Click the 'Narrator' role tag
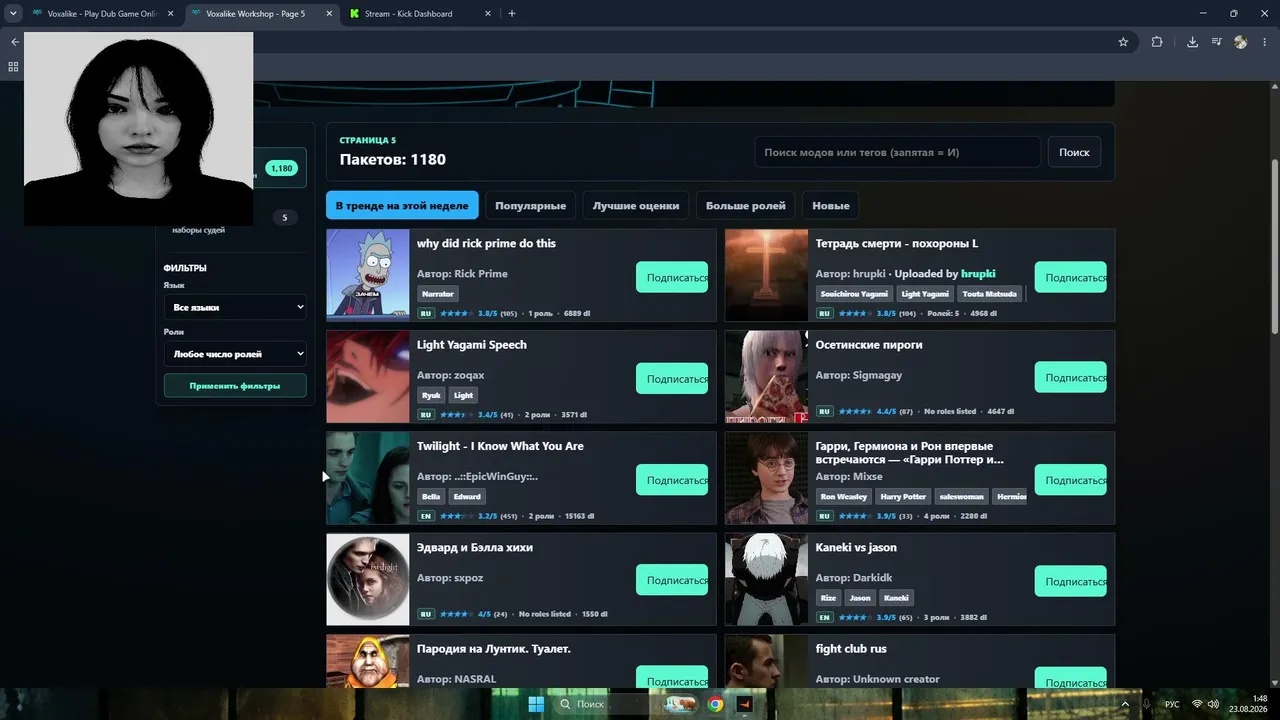The image size is (1280, 720). point(438,294)
